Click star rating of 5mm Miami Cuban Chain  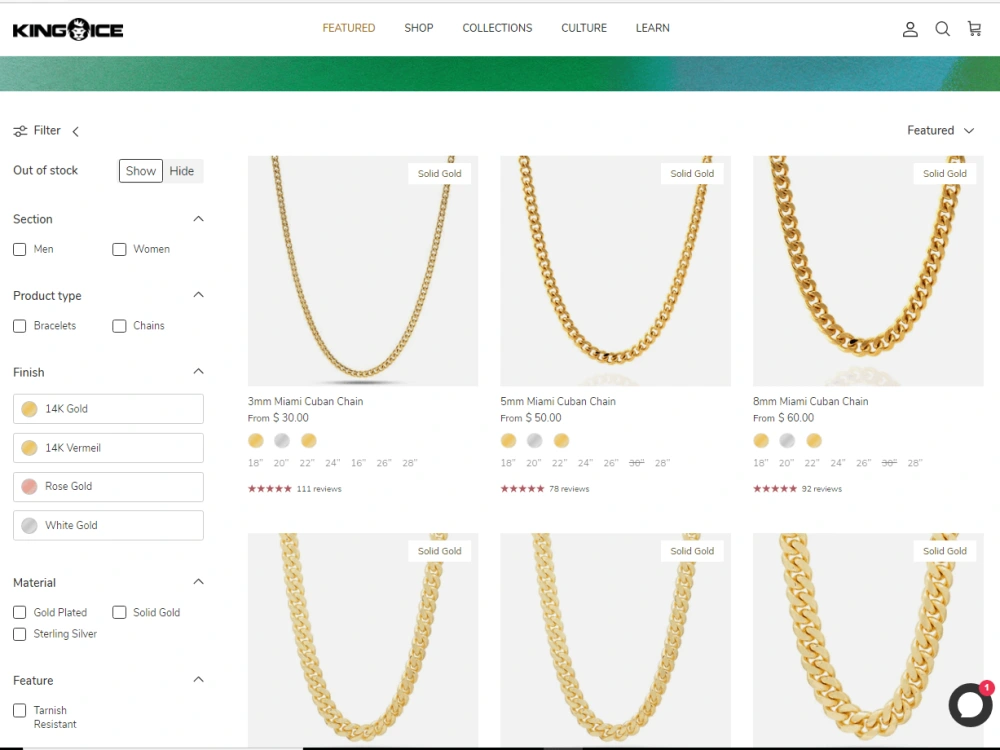point(522,489)
